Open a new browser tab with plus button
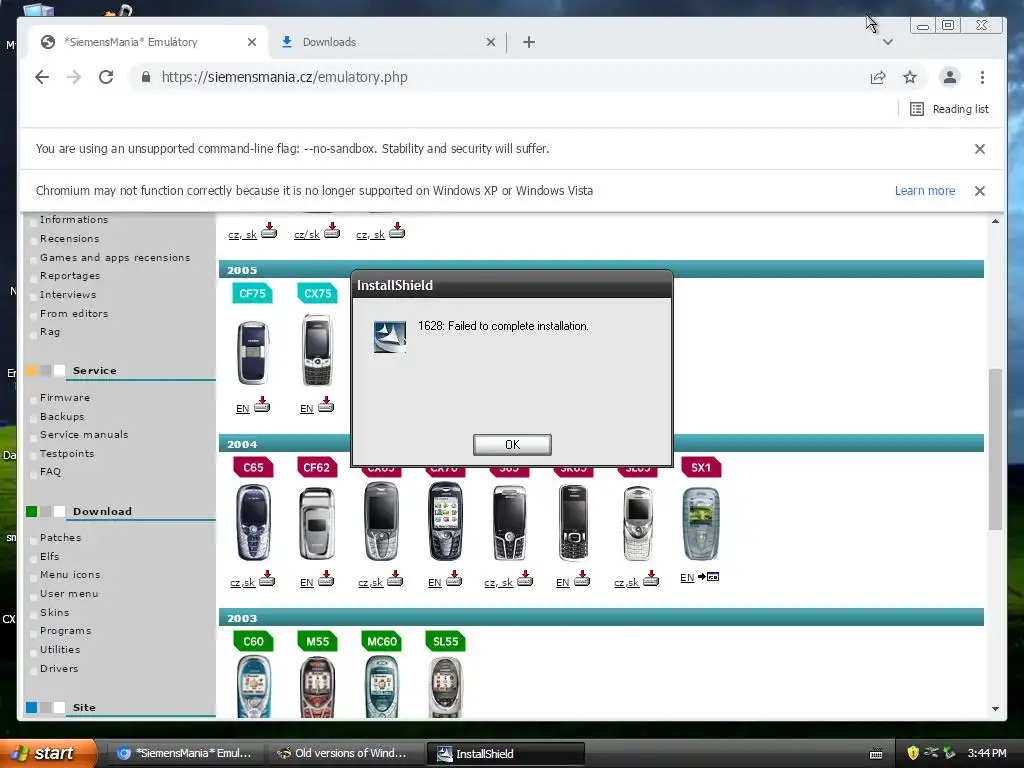The width and height of the screenshot is (1024, 768). (529, 42)
